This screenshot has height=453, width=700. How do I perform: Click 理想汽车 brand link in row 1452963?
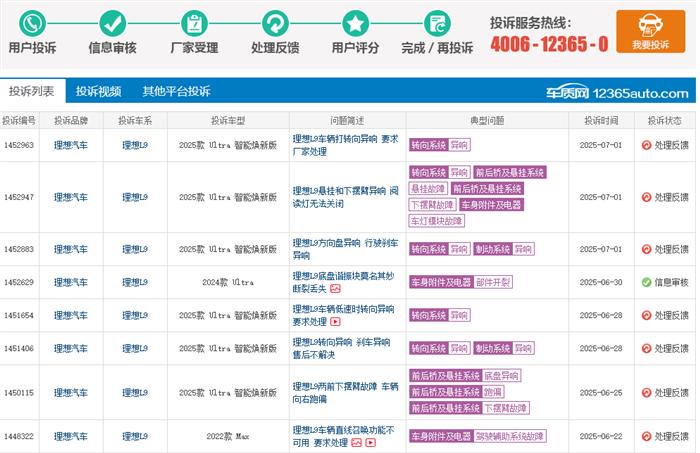(71, 145)
